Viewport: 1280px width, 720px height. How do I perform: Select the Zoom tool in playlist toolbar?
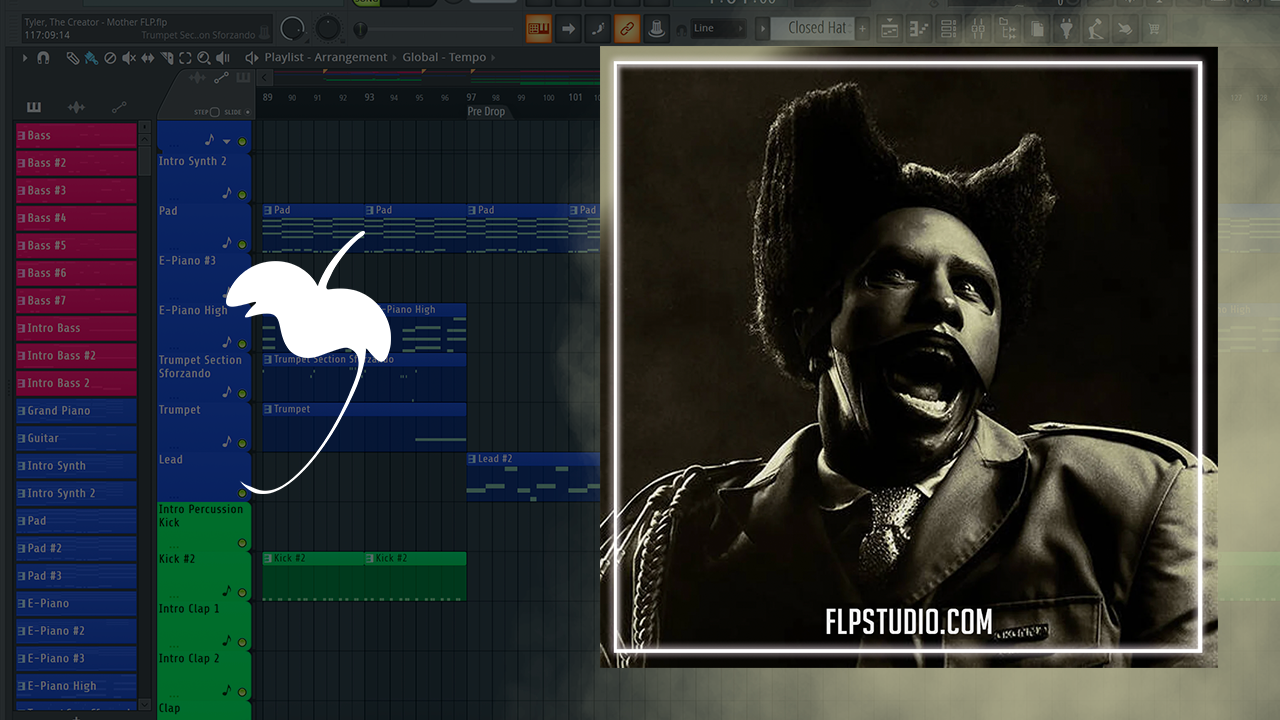pos(204,58)
